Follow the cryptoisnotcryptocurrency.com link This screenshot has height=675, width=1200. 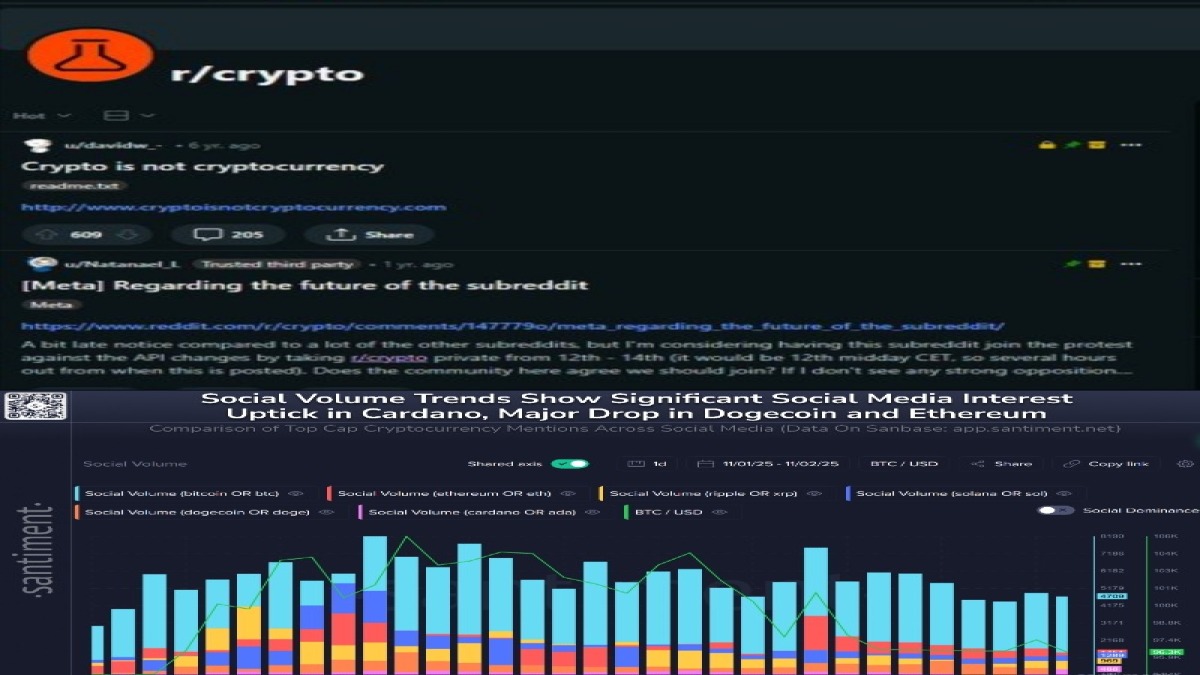pos(233,207)
